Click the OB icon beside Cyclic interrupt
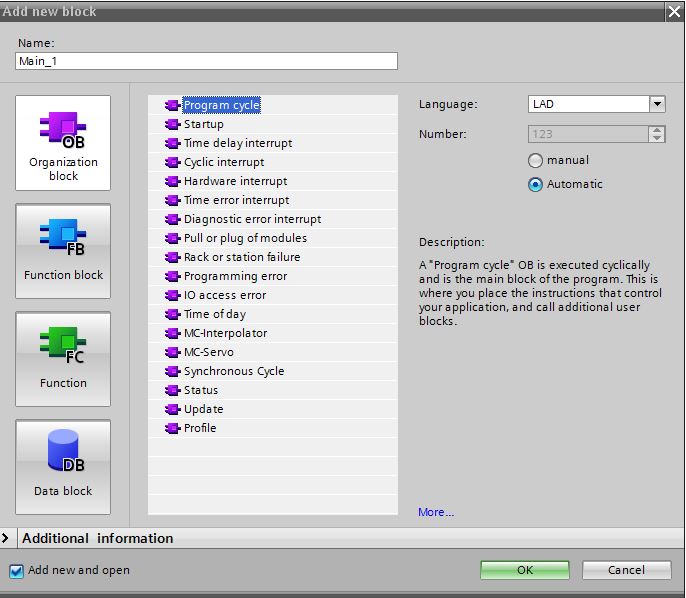Image resolution: width=686 pixels, height=598 pixels. 172,162
